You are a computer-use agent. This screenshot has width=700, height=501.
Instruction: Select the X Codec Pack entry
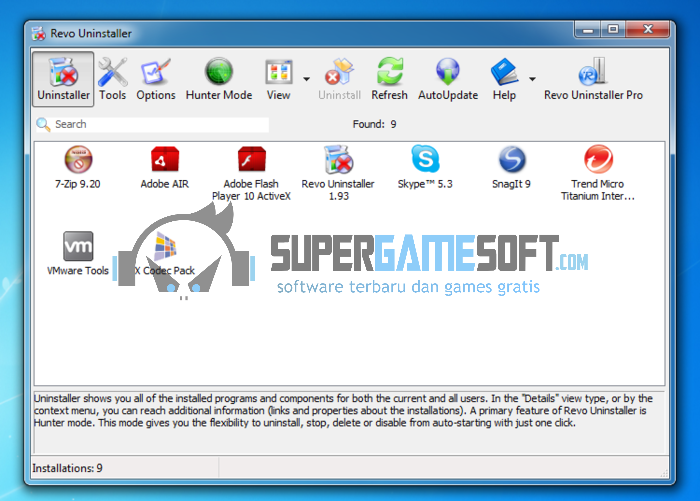click(x=165, y=254)
